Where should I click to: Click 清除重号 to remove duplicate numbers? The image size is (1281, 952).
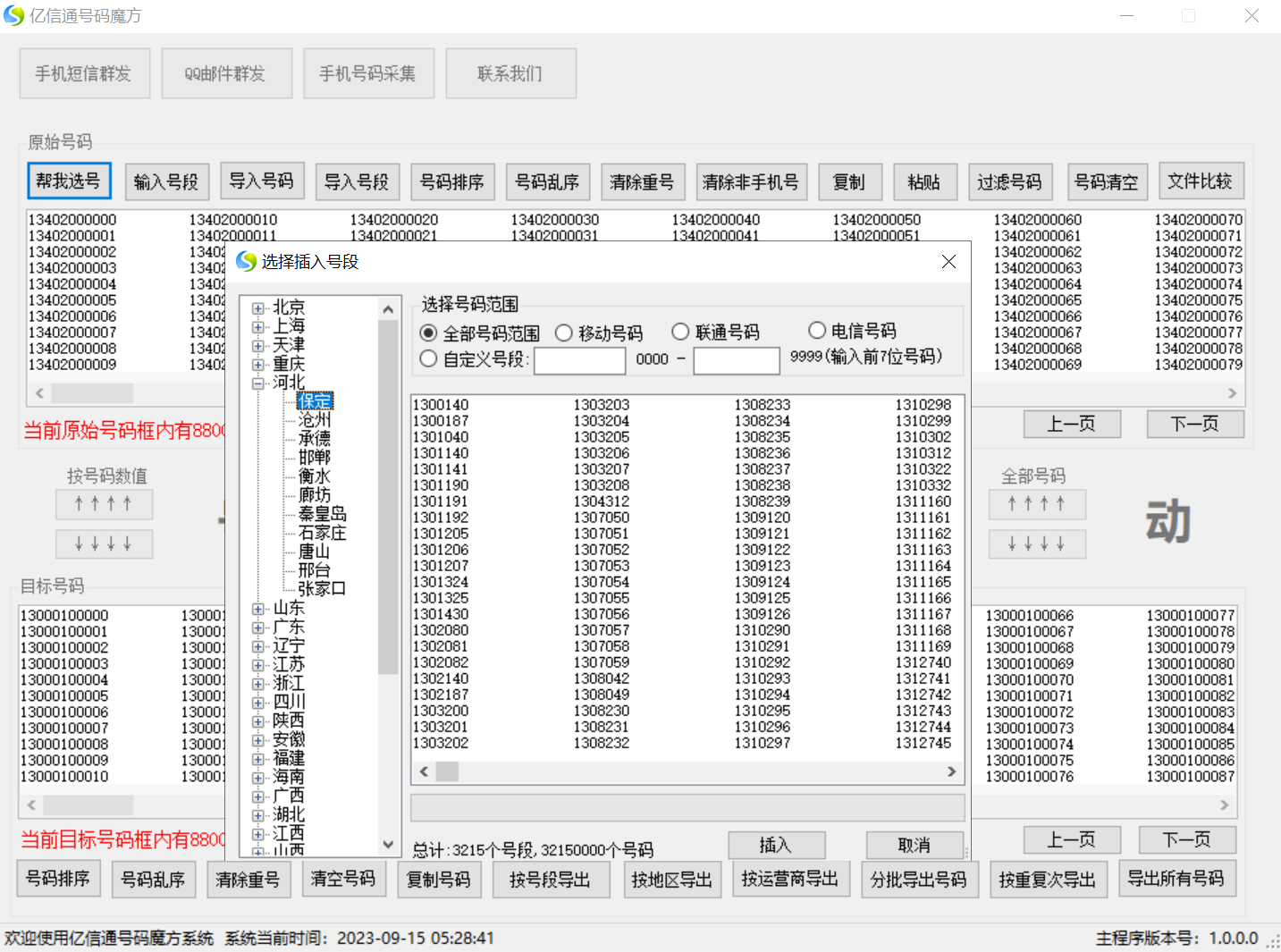pyautogui.click(x=643, y=181)
